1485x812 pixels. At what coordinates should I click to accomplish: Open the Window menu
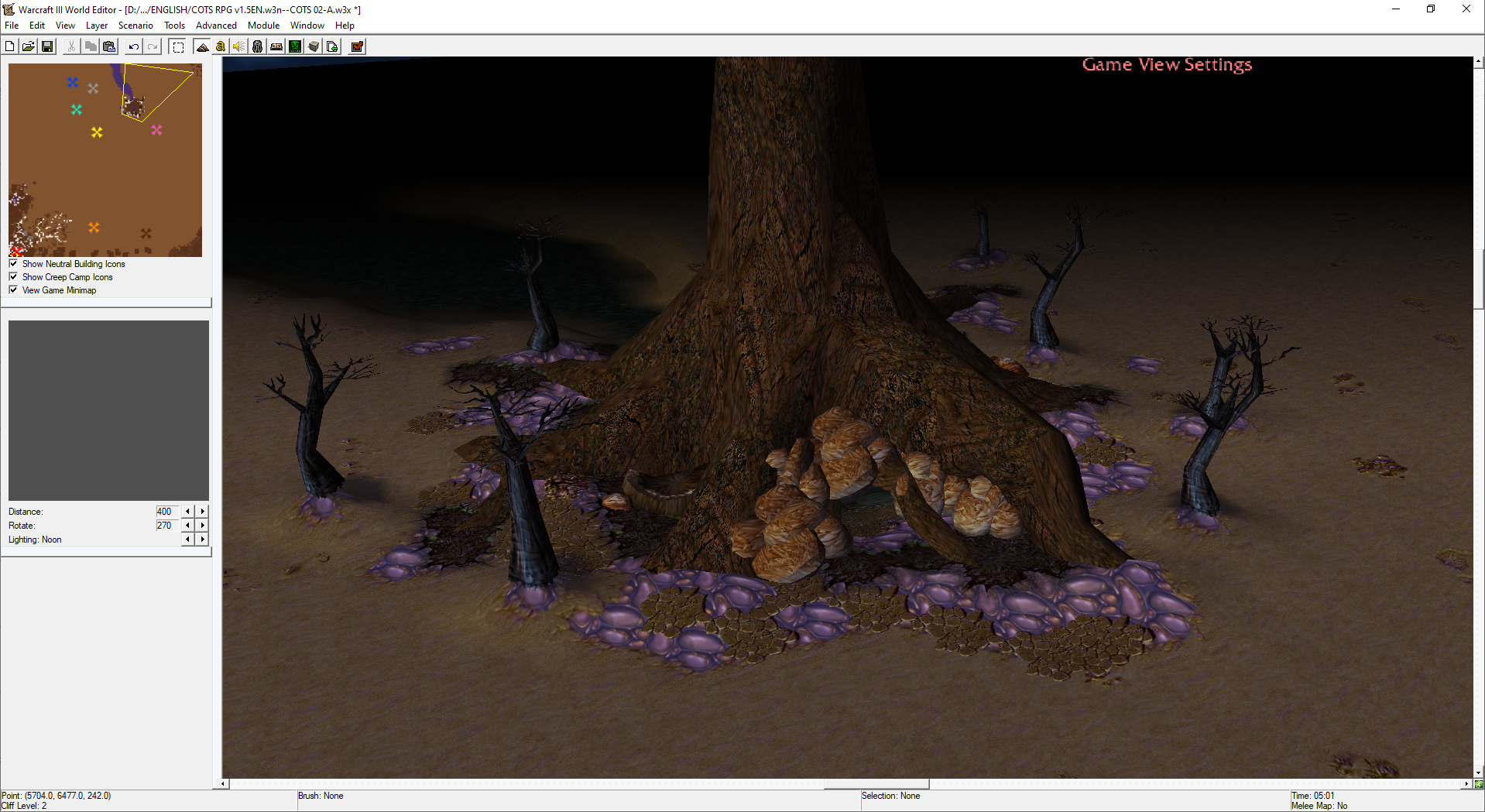pos(307,26)
